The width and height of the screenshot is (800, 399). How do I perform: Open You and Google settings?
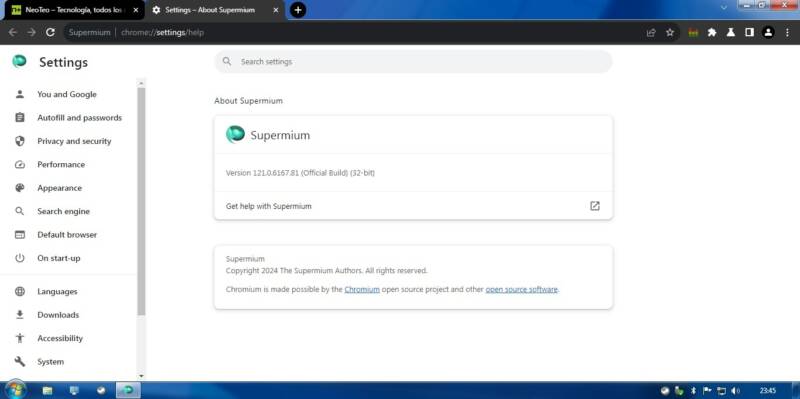67,94
